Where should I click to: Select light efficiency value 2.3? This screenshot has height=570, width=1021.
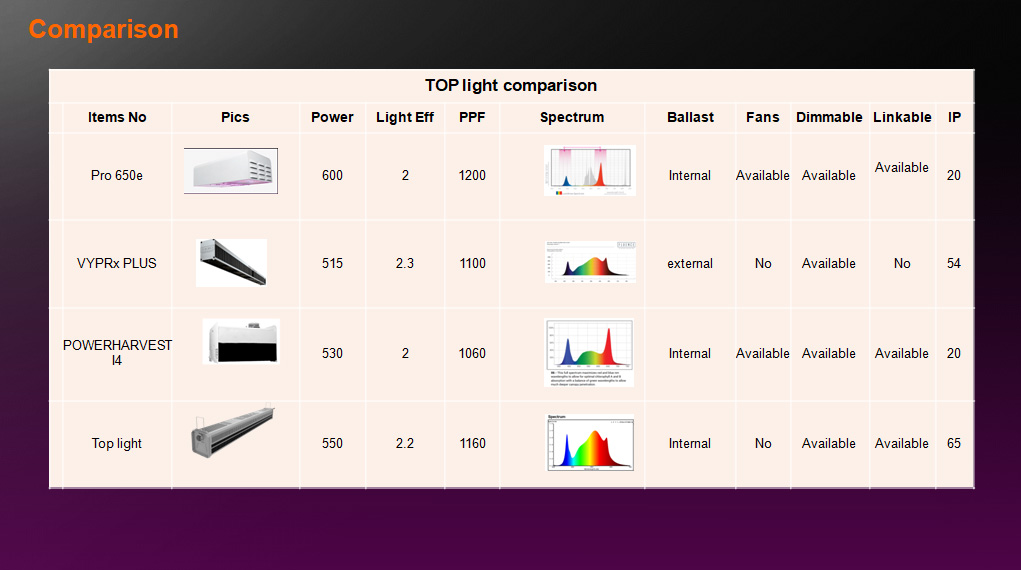pos(405,263)
